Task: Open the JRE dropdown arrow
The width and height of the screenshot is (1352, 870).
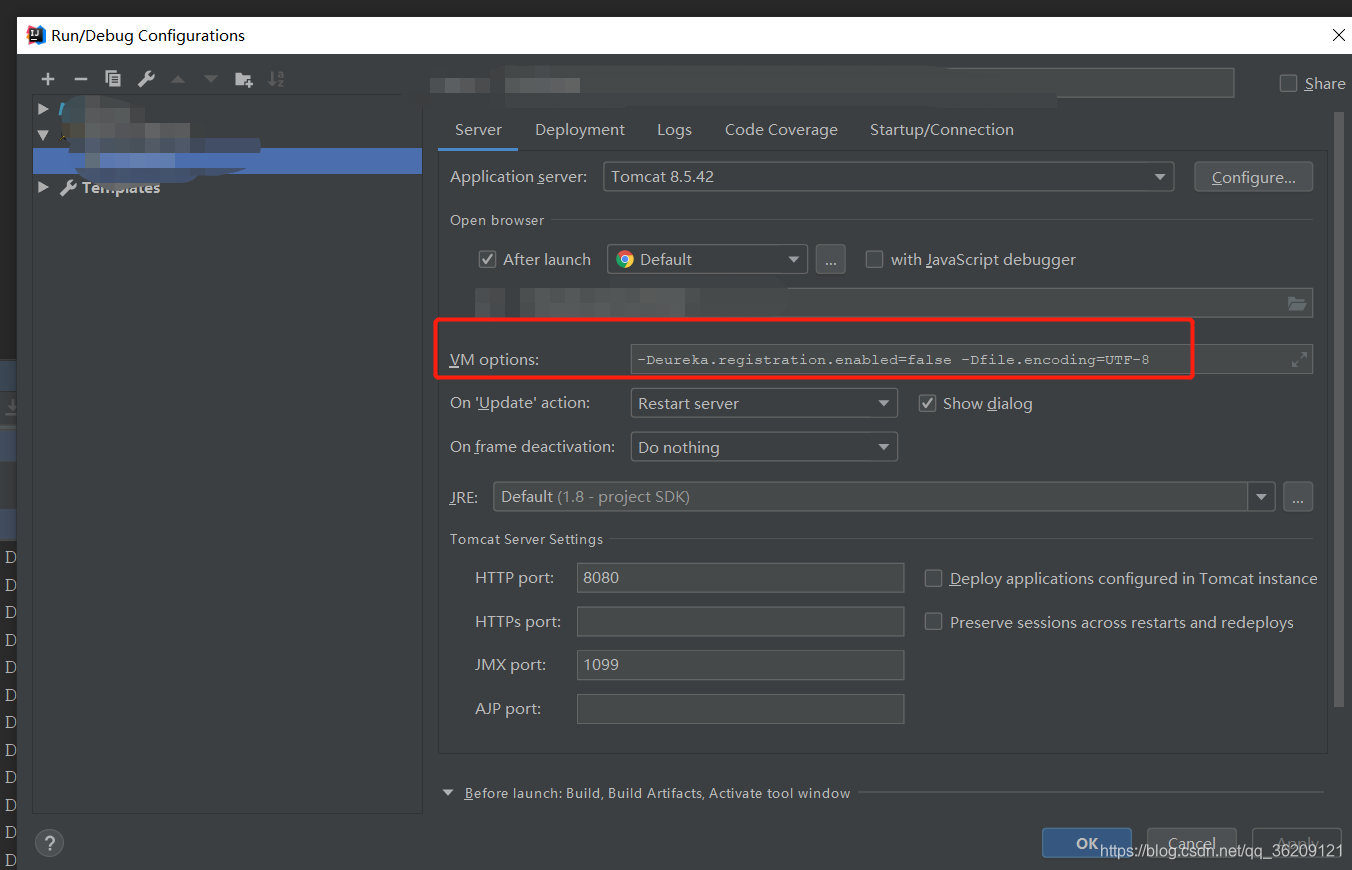Action: [x=1261, y=497]
